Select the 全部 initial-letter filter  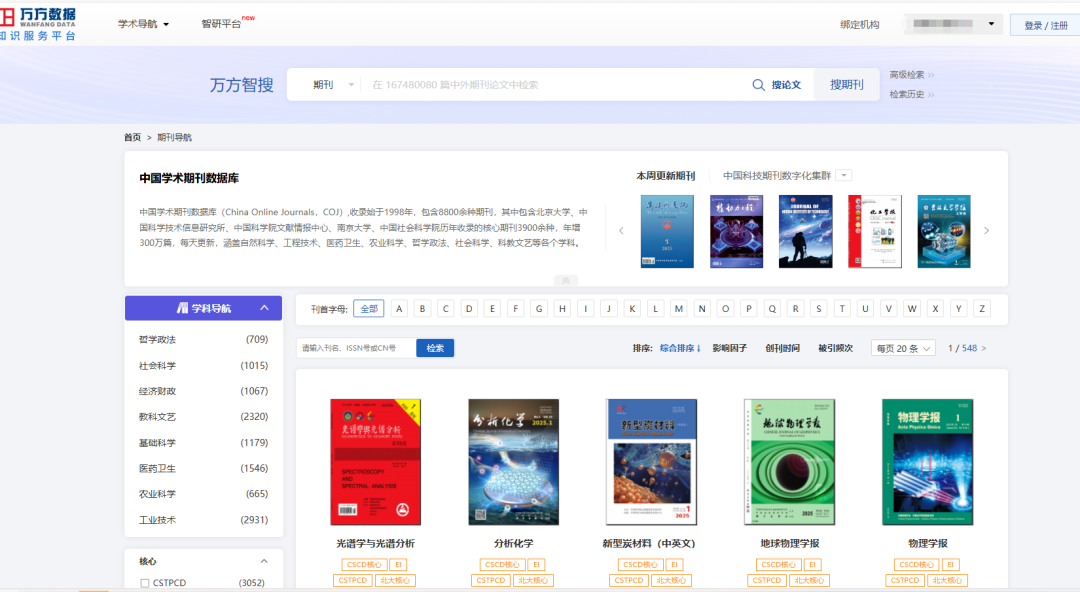click(x=368, y=309)
